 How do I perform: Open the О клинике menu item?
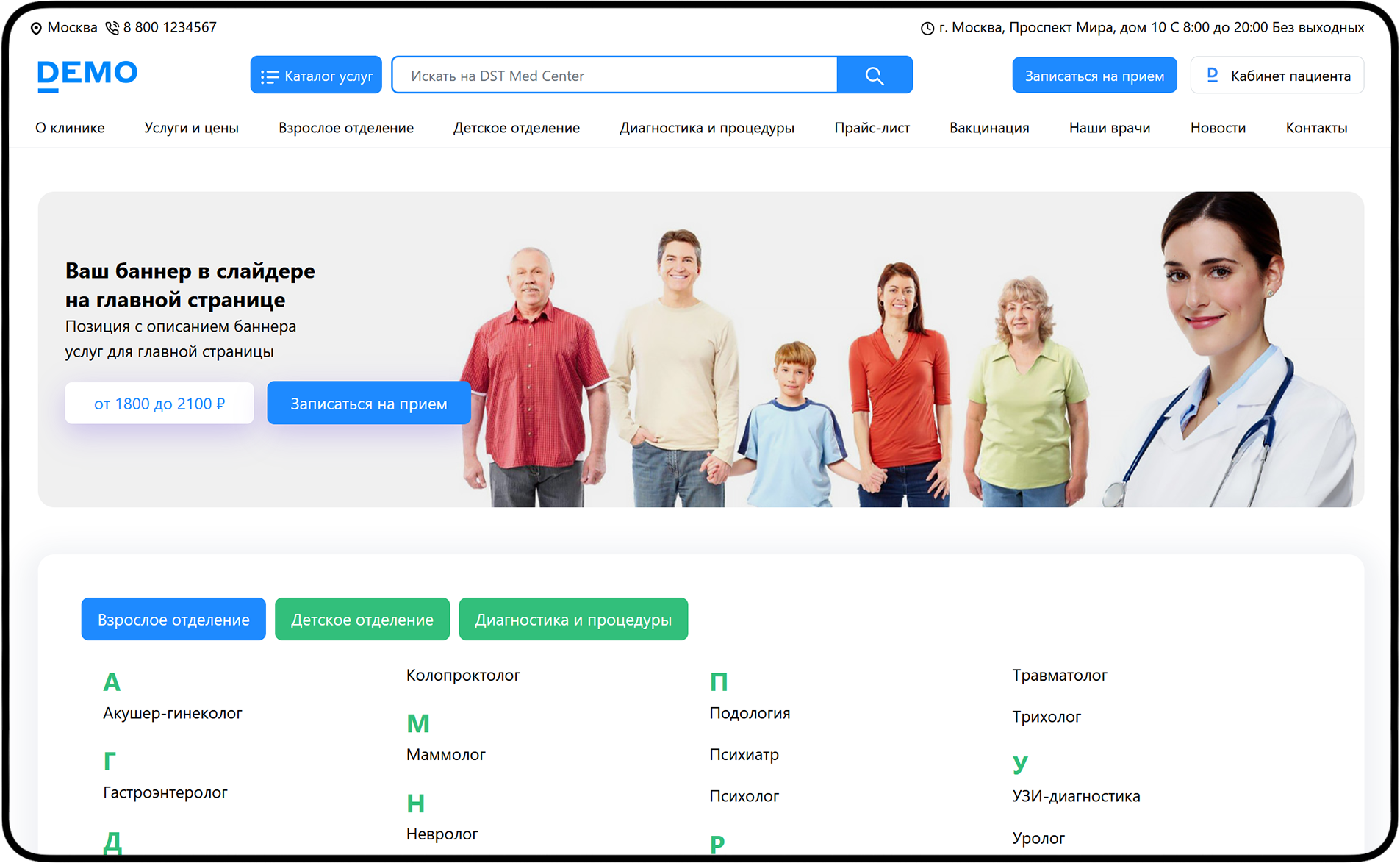[x=70, y=128]
